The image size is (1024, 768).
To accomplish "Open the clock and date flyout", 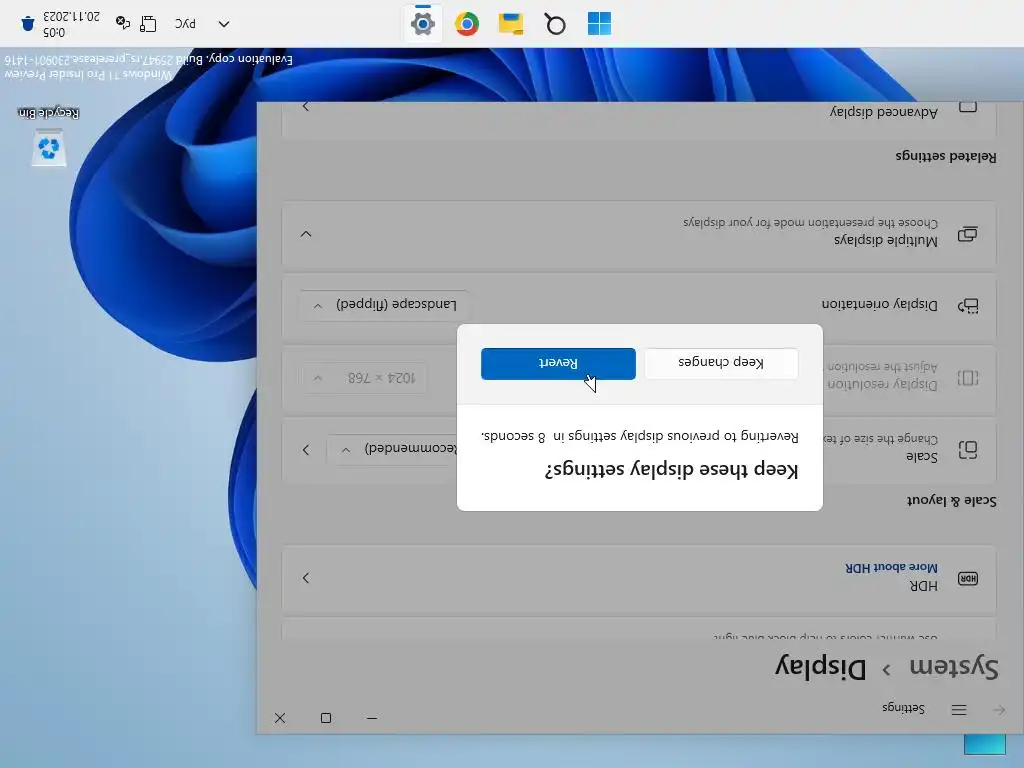I will (x=71, y=24).
